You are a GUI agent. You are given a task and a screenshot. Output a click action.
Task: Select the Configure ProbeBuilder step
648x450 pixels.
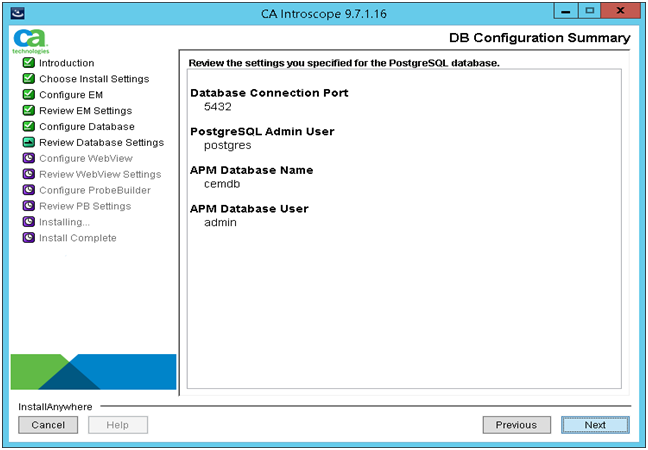click(94, 191)
